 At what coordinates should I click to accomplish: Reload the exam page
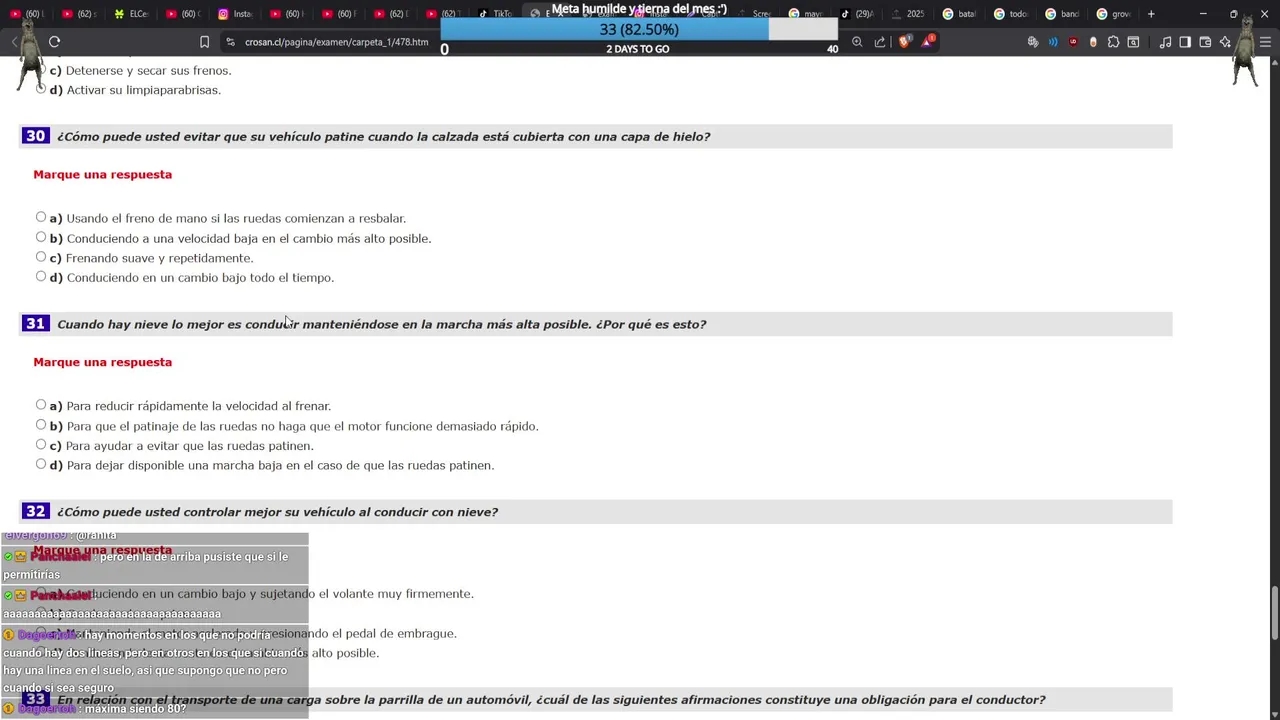(x=54, y=42)
